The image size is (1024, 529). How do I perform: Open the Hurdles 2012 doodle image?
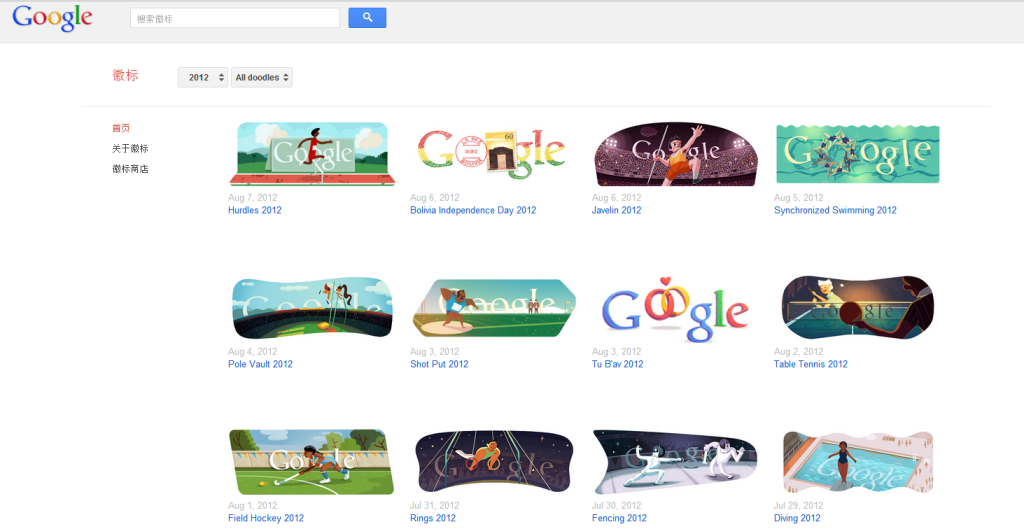coord(312,153)
